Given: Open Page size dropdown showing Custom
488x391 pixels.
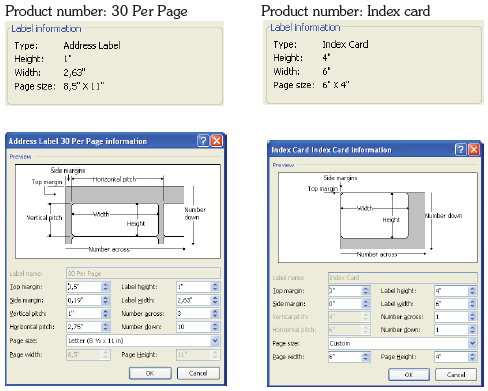Looking at the screenshot, I should (472, 343).
